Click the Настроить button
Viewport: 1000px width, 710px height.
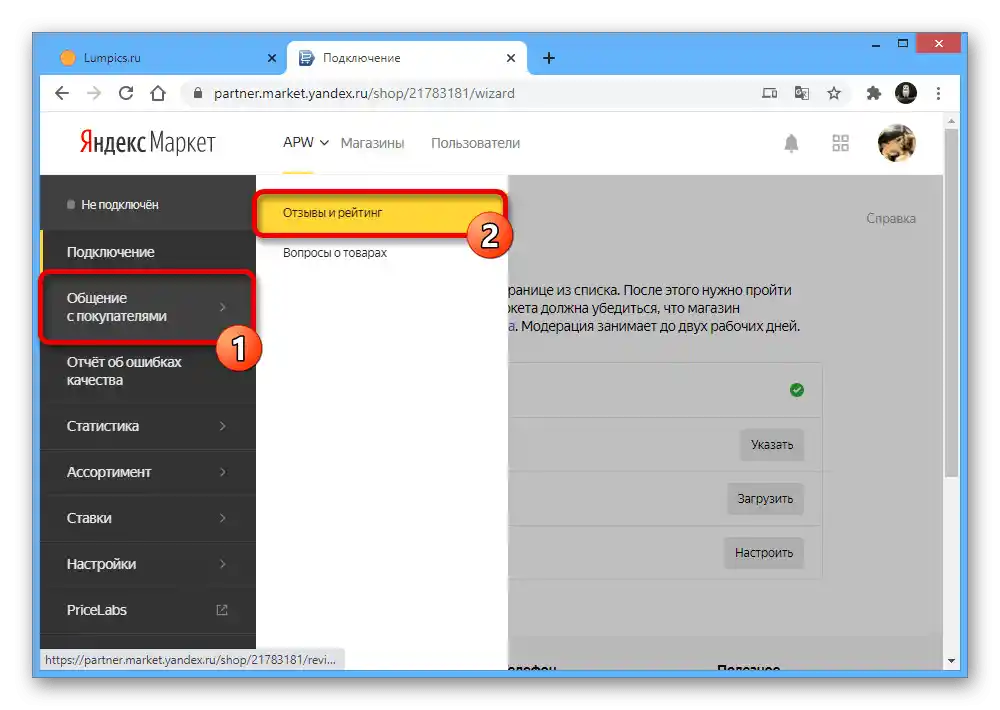pyautogui.click(x=763, y=552)
